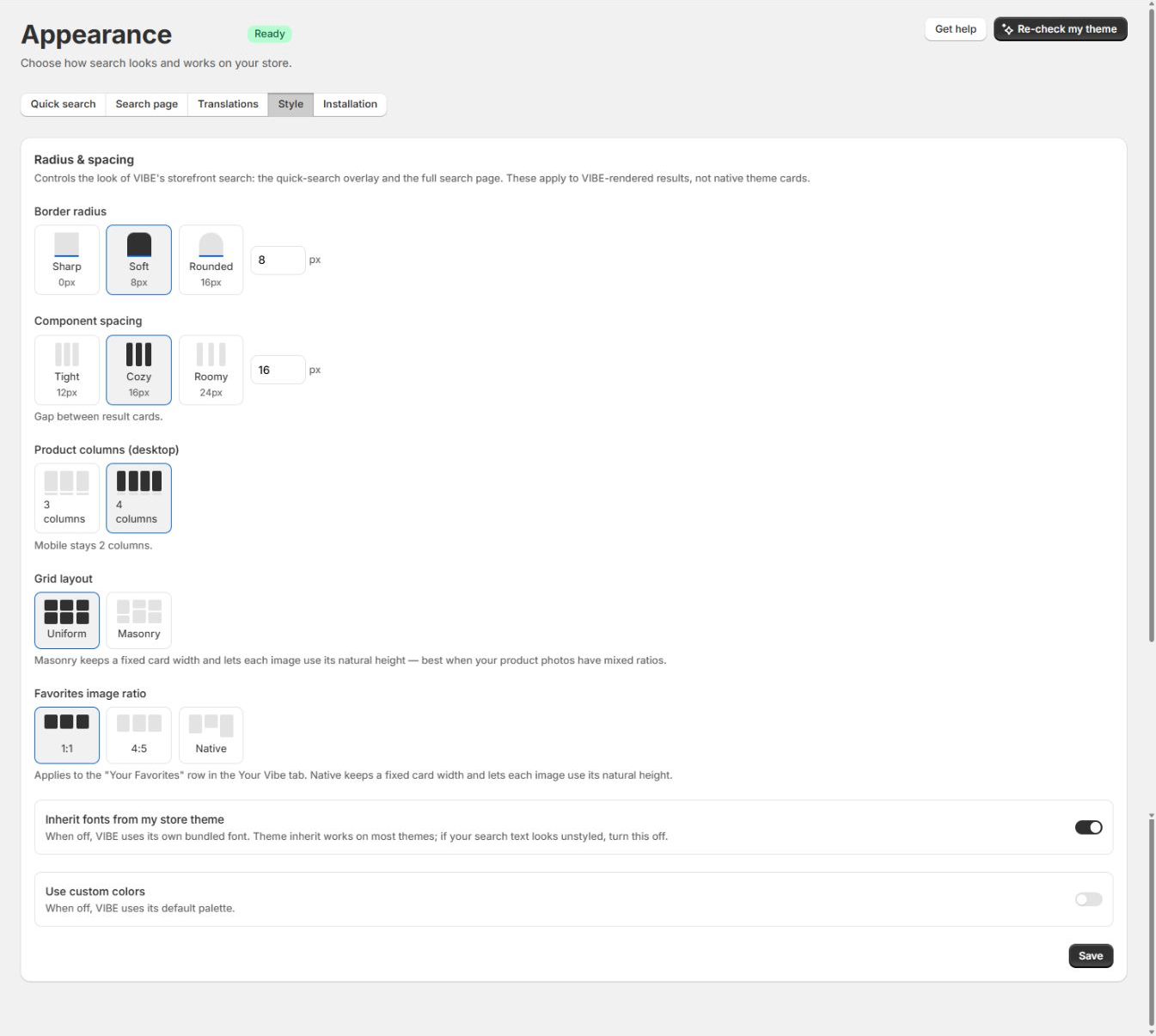The height and width of the screenshot is (1036, 1156).
Task: Pick the 3 columns desktop layout
Action: point(67,499)
